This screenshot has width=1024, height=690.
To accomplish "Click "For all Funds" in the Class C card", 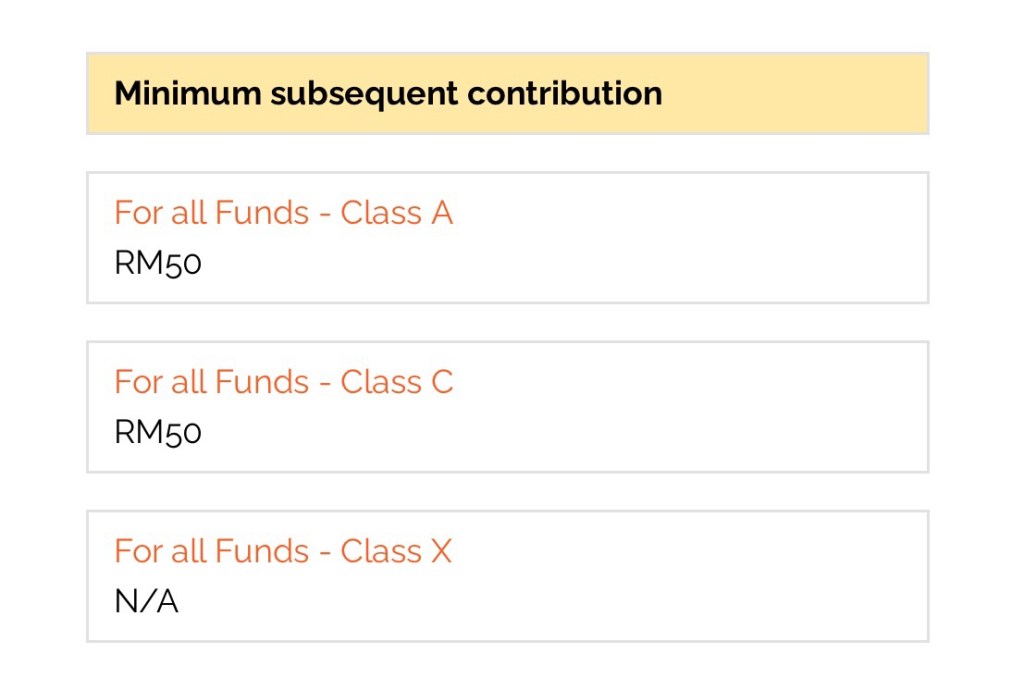I will point(212,382).
